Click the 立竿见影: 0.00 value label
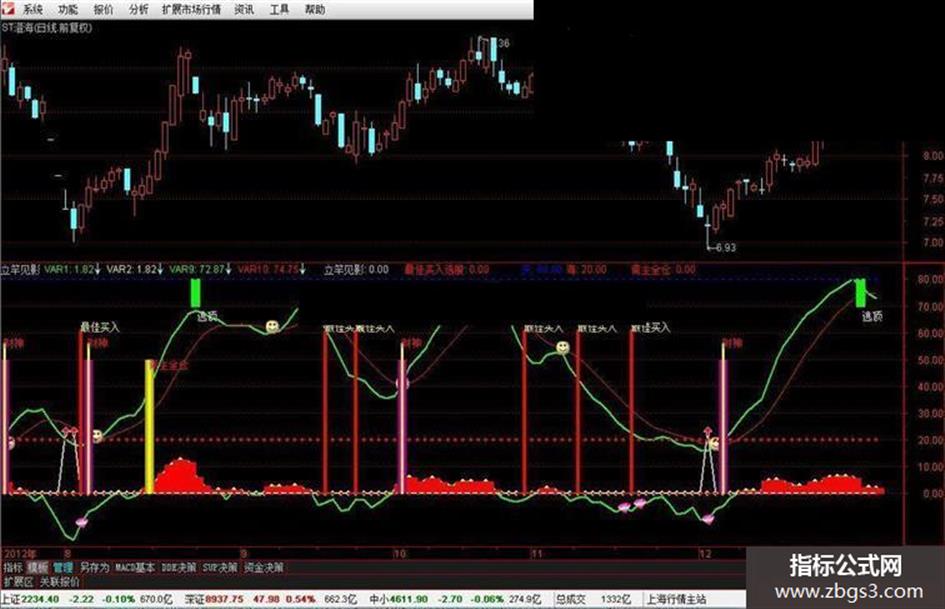 tap(356, 270)
